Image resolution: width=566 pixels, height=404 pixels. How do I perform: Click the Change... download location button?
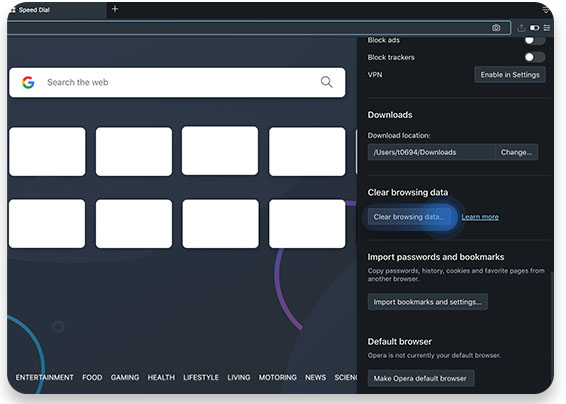(516, 152)
